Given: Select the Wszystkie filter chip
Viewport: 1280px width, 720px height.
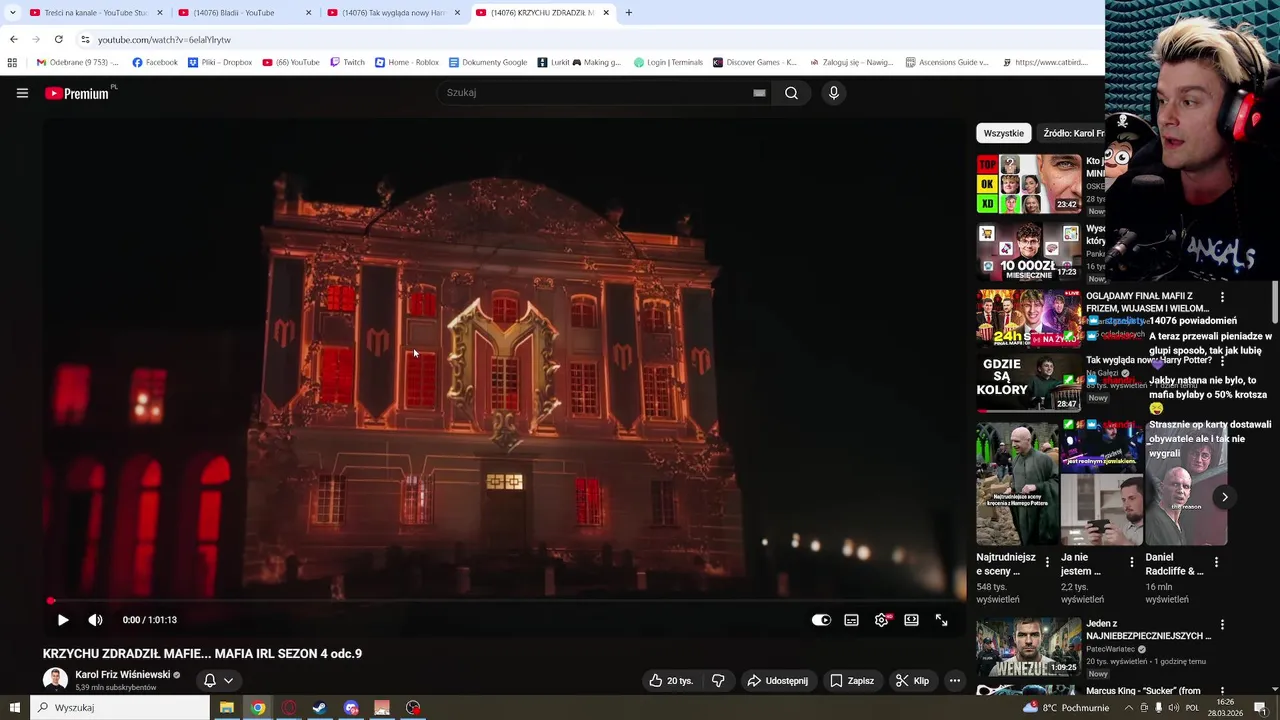Looking at the screenshot, I should point(1003,133).
